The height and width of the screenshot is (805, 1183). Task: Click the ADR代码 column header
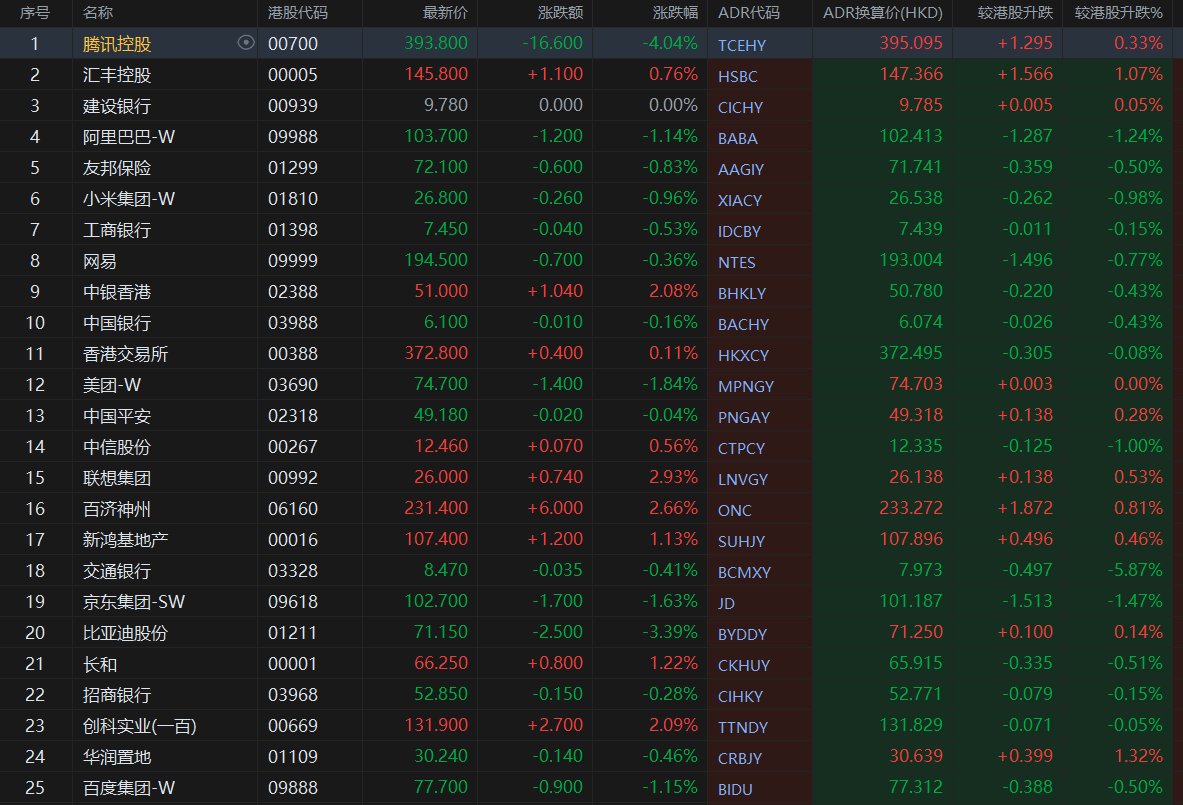748,13
